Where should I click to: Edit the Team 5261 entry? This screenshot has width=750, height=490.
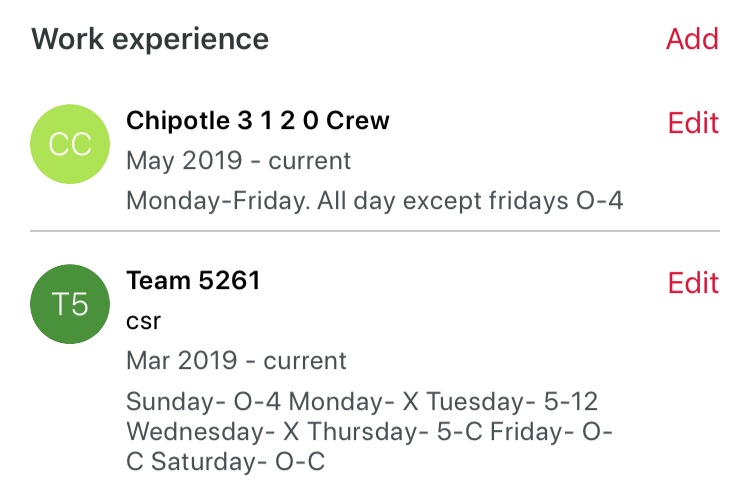tap(693, 283)
